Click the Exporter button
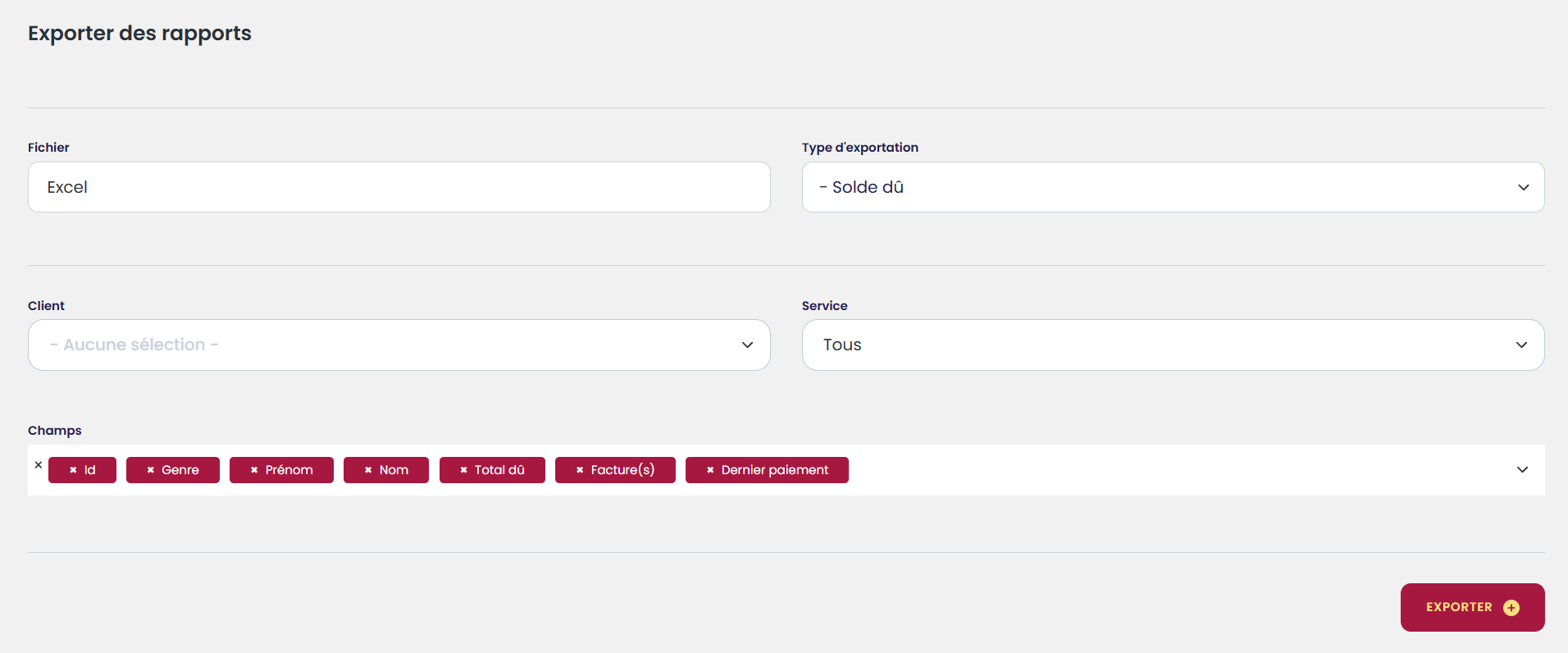The image size is (1568, 653). (x=1460, y=607)
